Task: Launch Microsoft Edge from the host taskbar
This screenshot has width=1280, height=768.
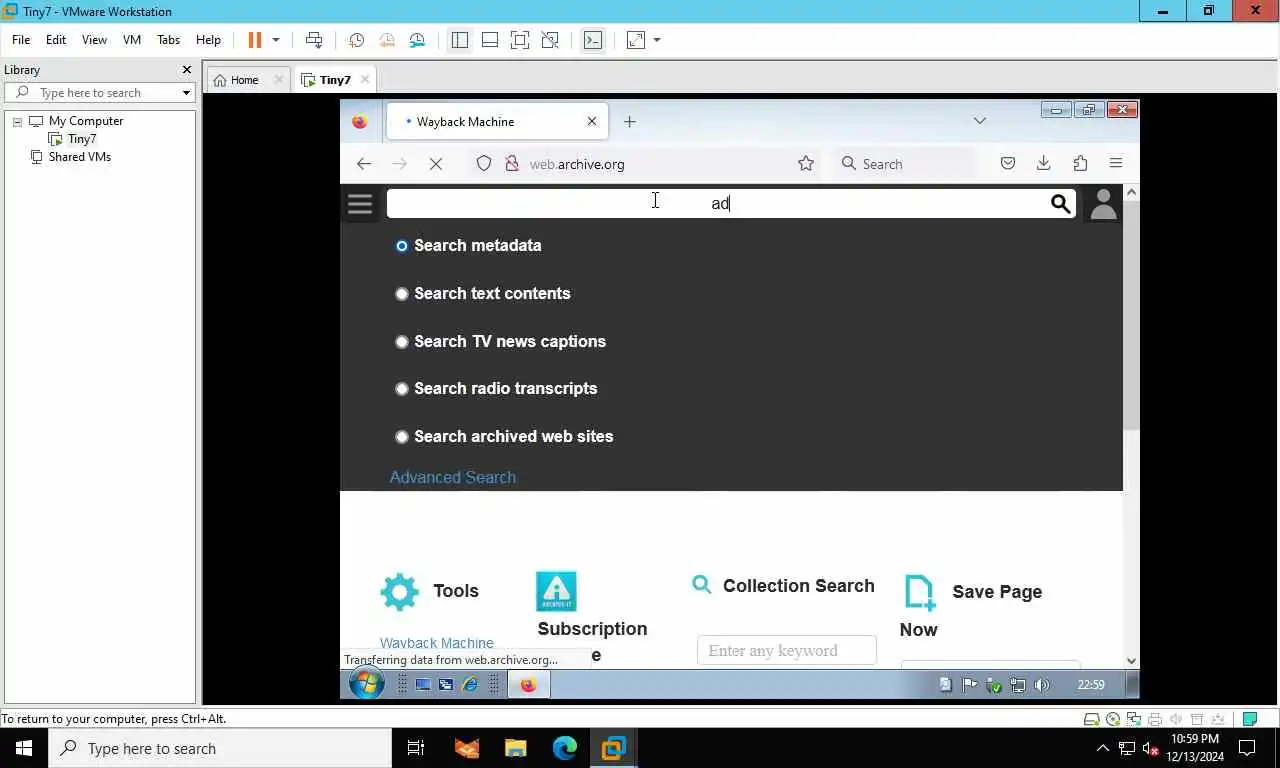Action: [x=565, y=748]
